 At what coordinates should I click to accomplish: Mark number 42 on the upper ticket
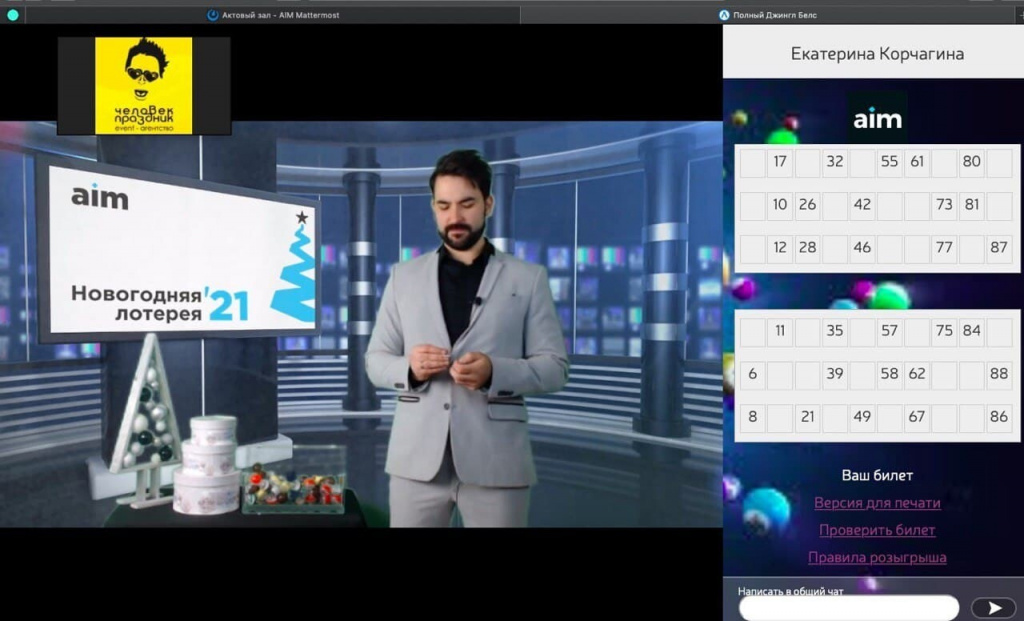tap(862, 204)
